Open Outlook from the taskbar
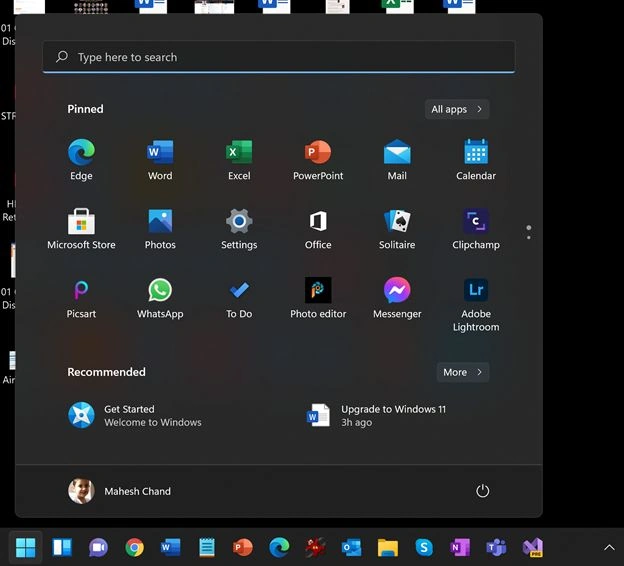The height and width of the screenshot is (566, 624). (351, 547)
